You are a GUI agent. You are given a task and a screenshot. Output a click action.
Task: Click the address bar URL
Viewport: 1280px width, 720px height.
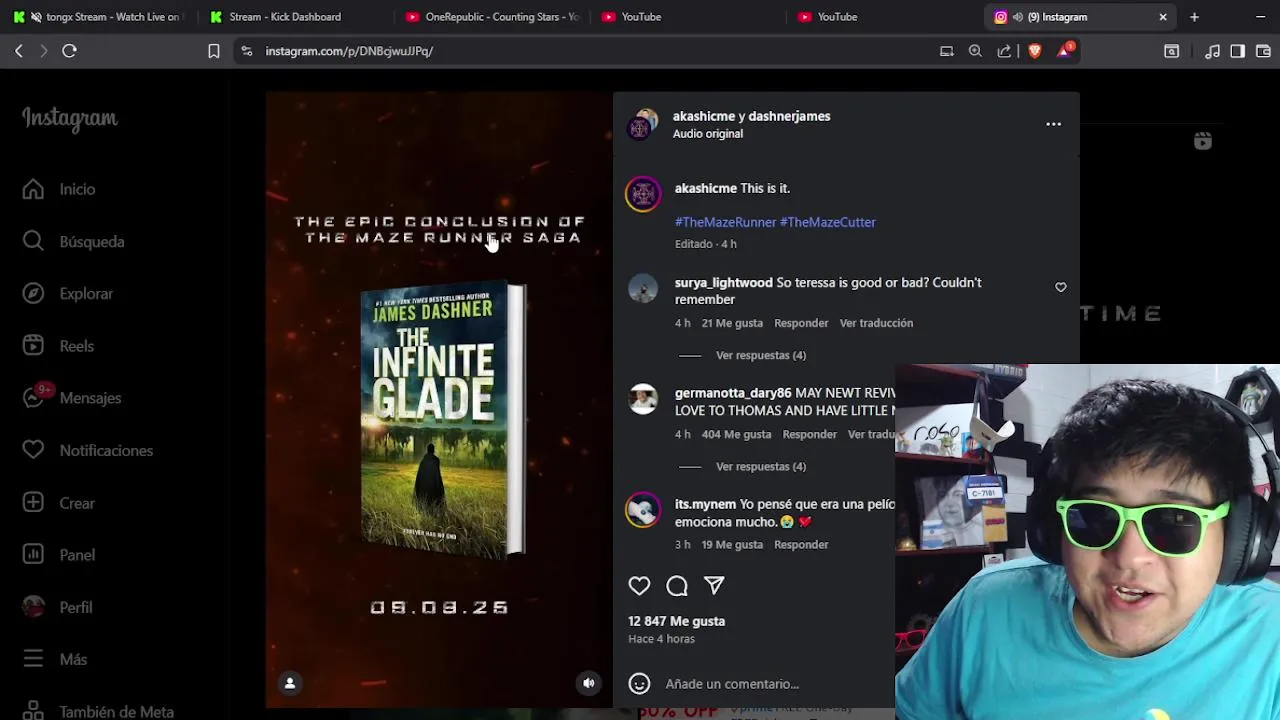click(x=349, y=51)
